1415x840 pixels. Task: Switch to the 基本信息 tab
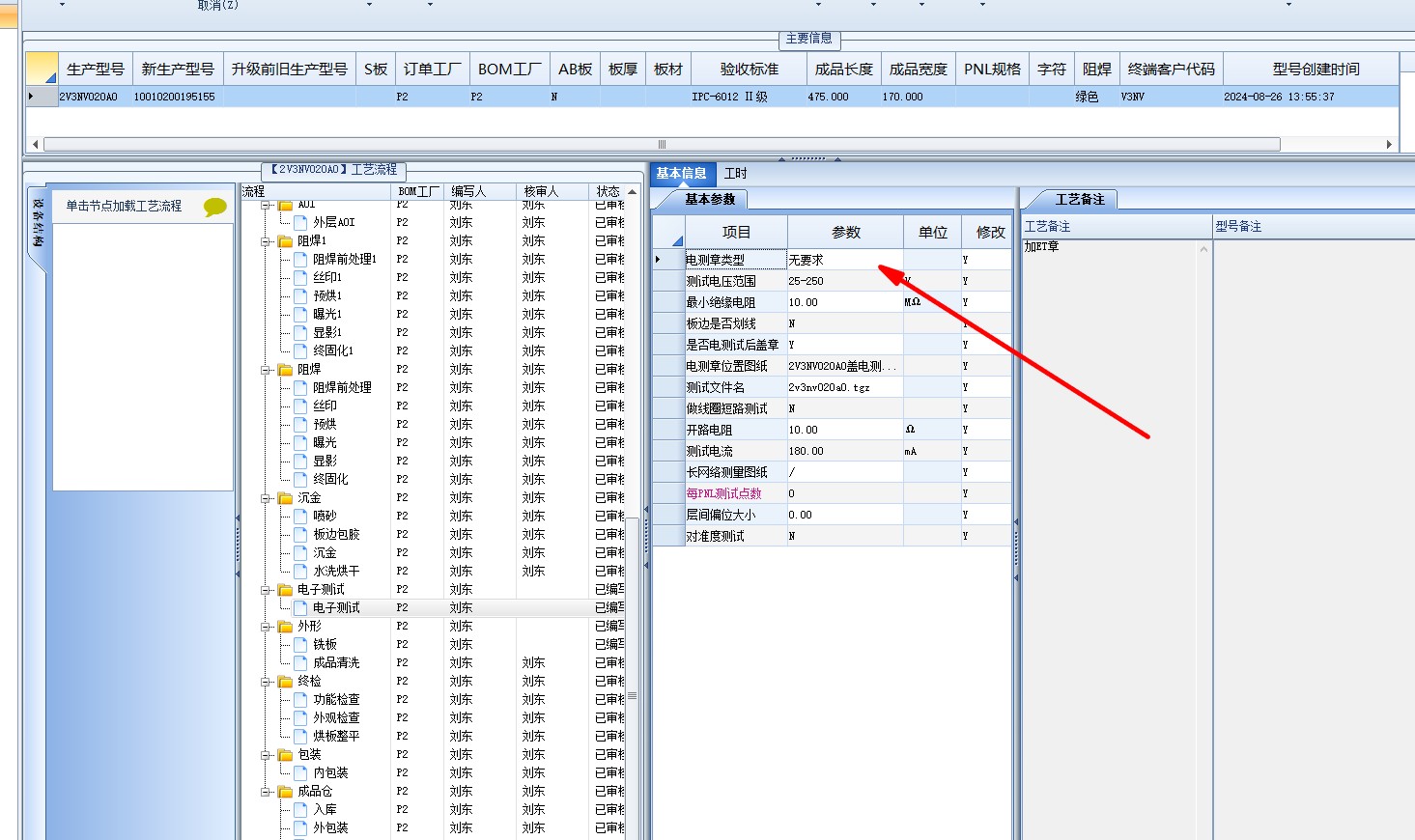tap(682, 174)
